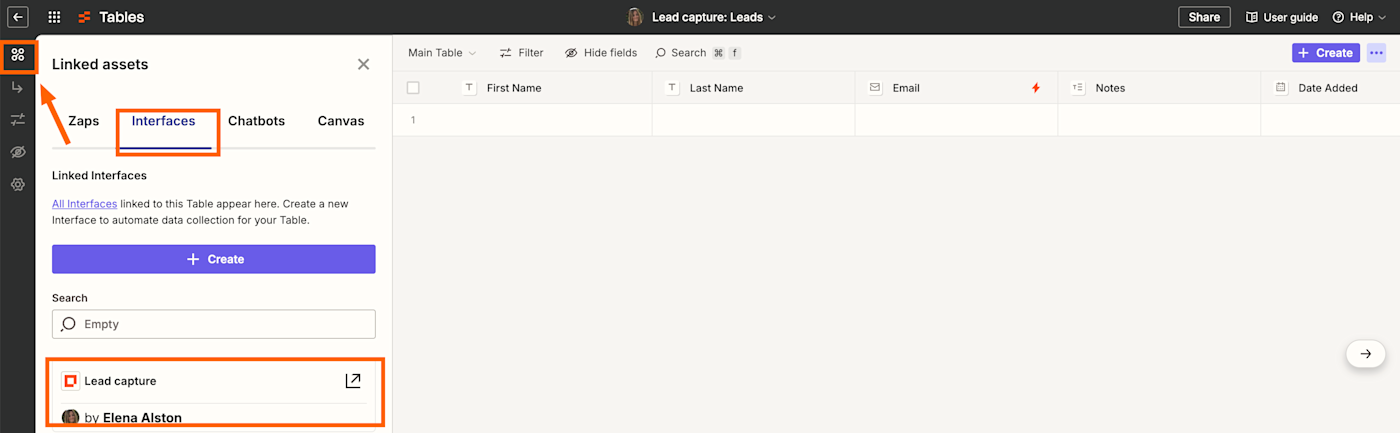Click the purple Create button in Linked assets
The width and height of the screenshot is (1400, 433).
[x=214, y=259]
